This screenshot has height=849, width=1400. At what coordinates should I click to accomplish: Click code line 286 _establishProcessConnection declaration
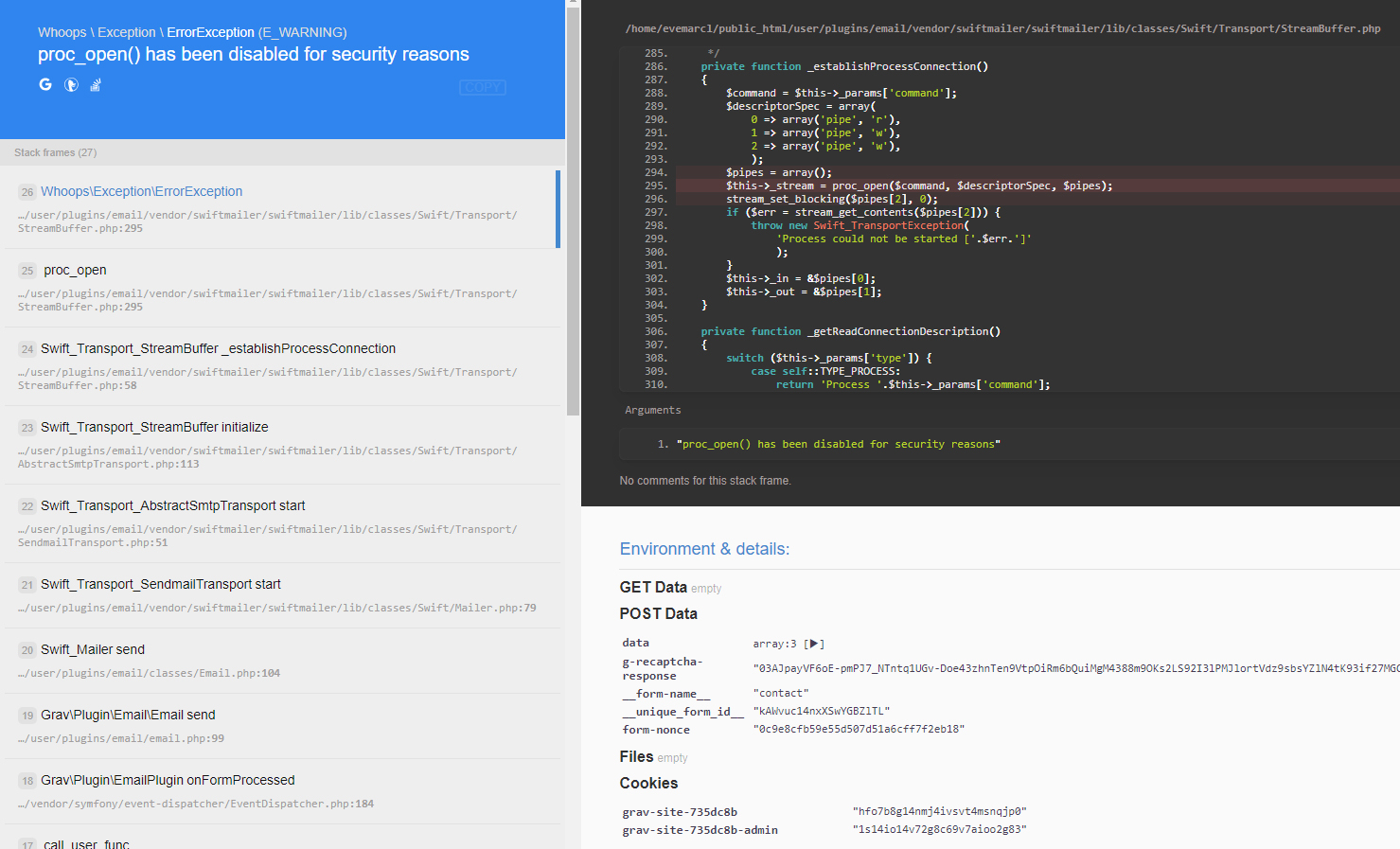[844, 66]
